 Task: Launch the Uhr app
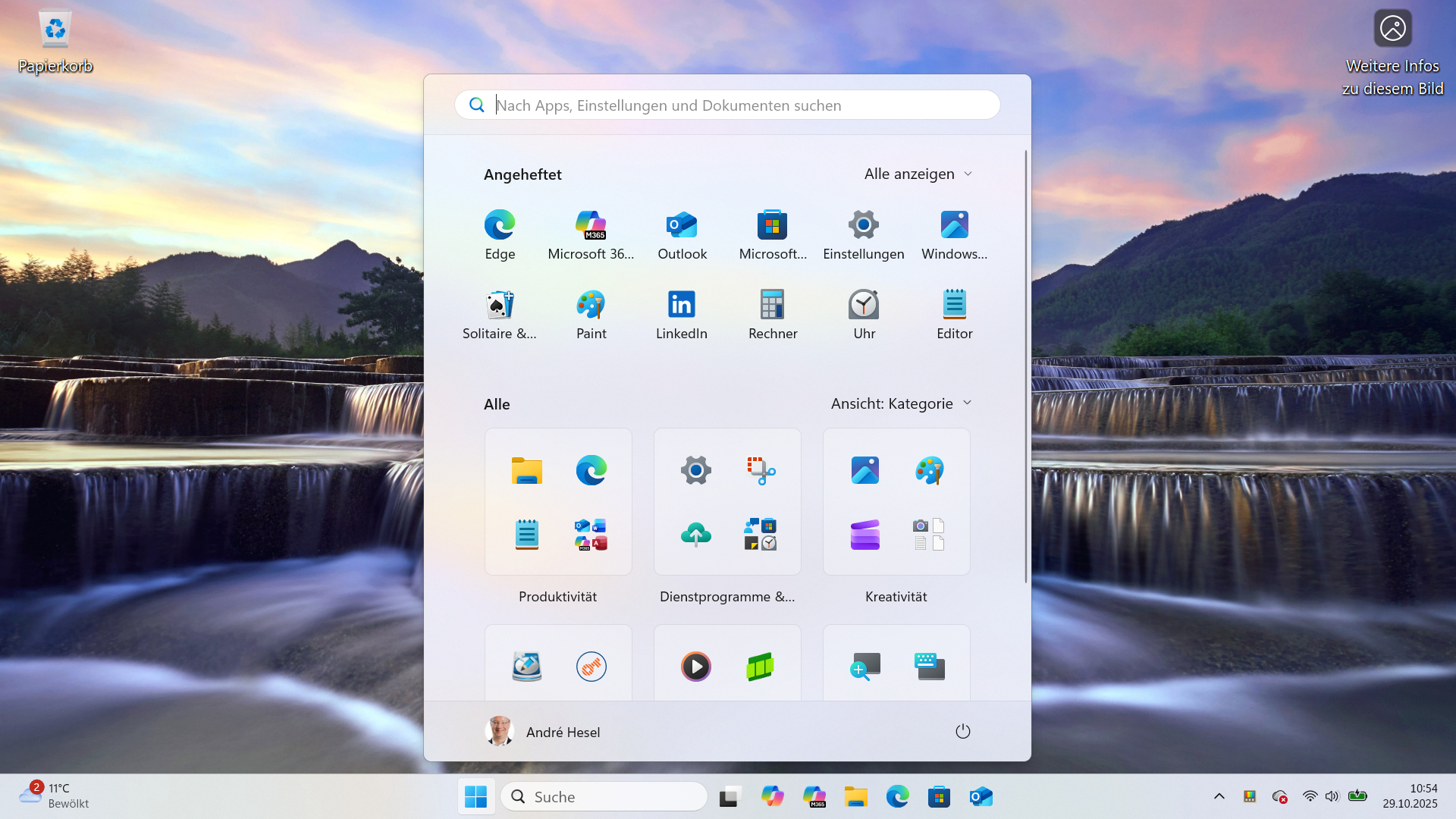coord(864,312)
